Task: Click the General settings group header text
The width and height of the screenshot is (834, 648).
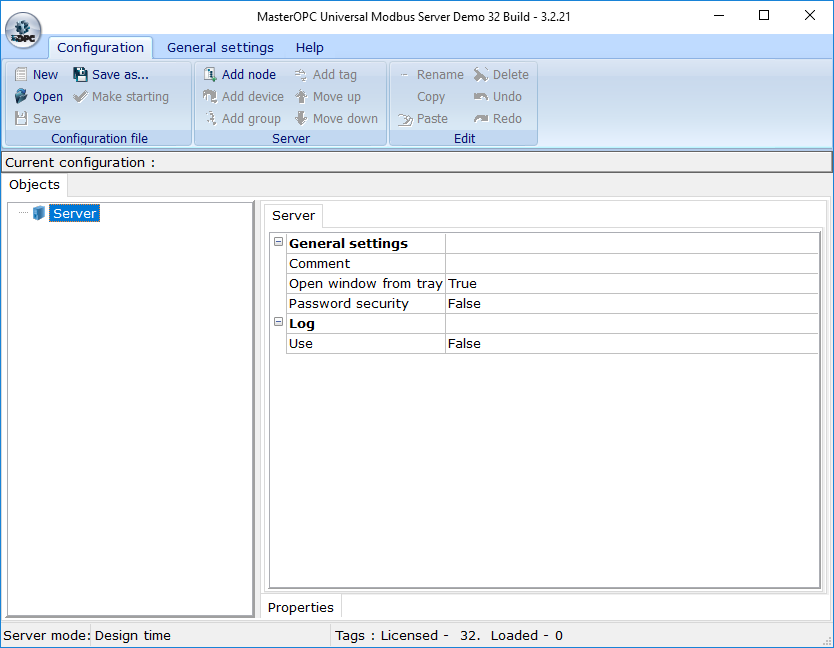Action: 348,244
